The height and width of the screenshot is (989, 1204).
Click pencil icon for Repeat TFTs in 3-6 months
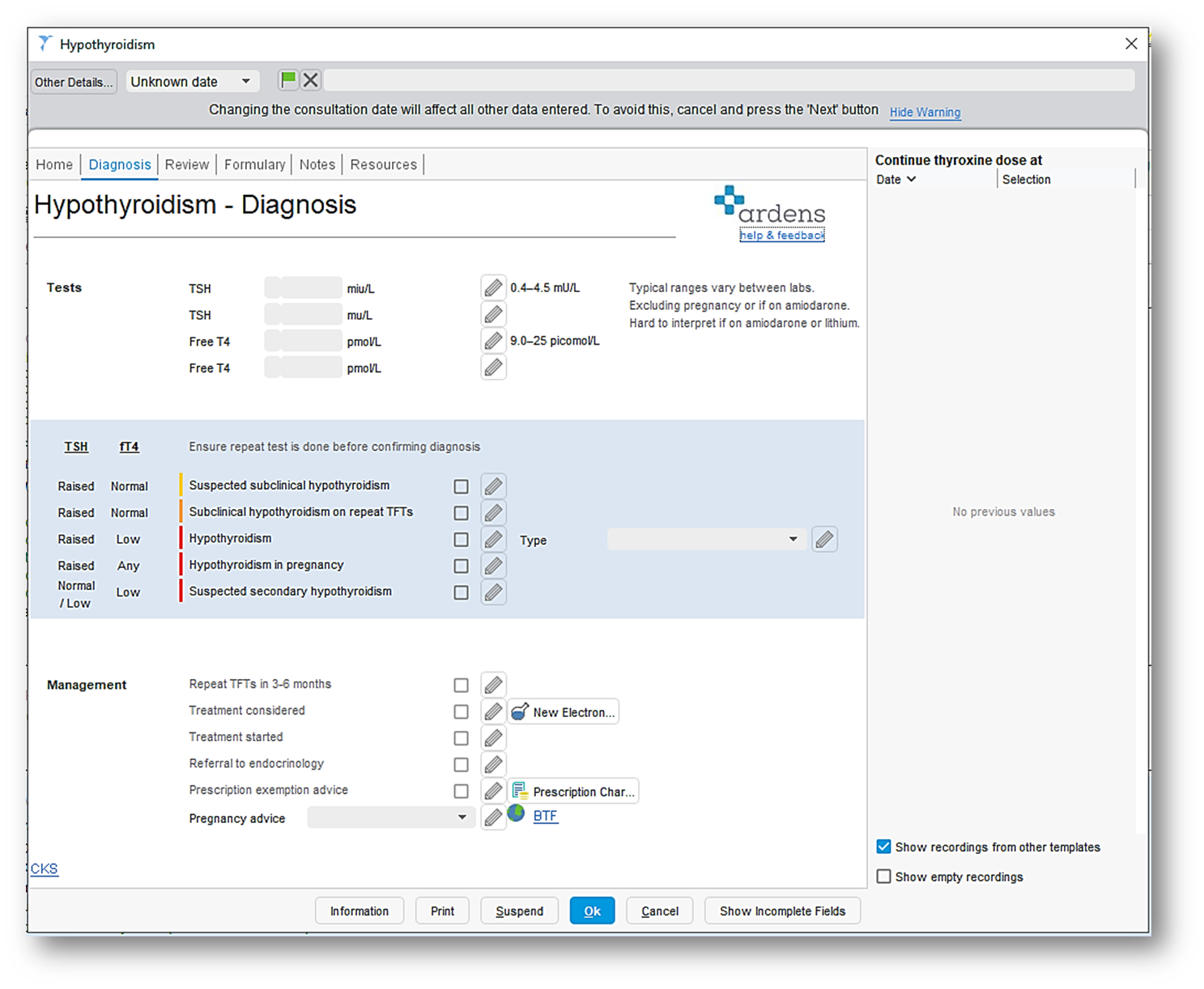click(x=493, y=685)
